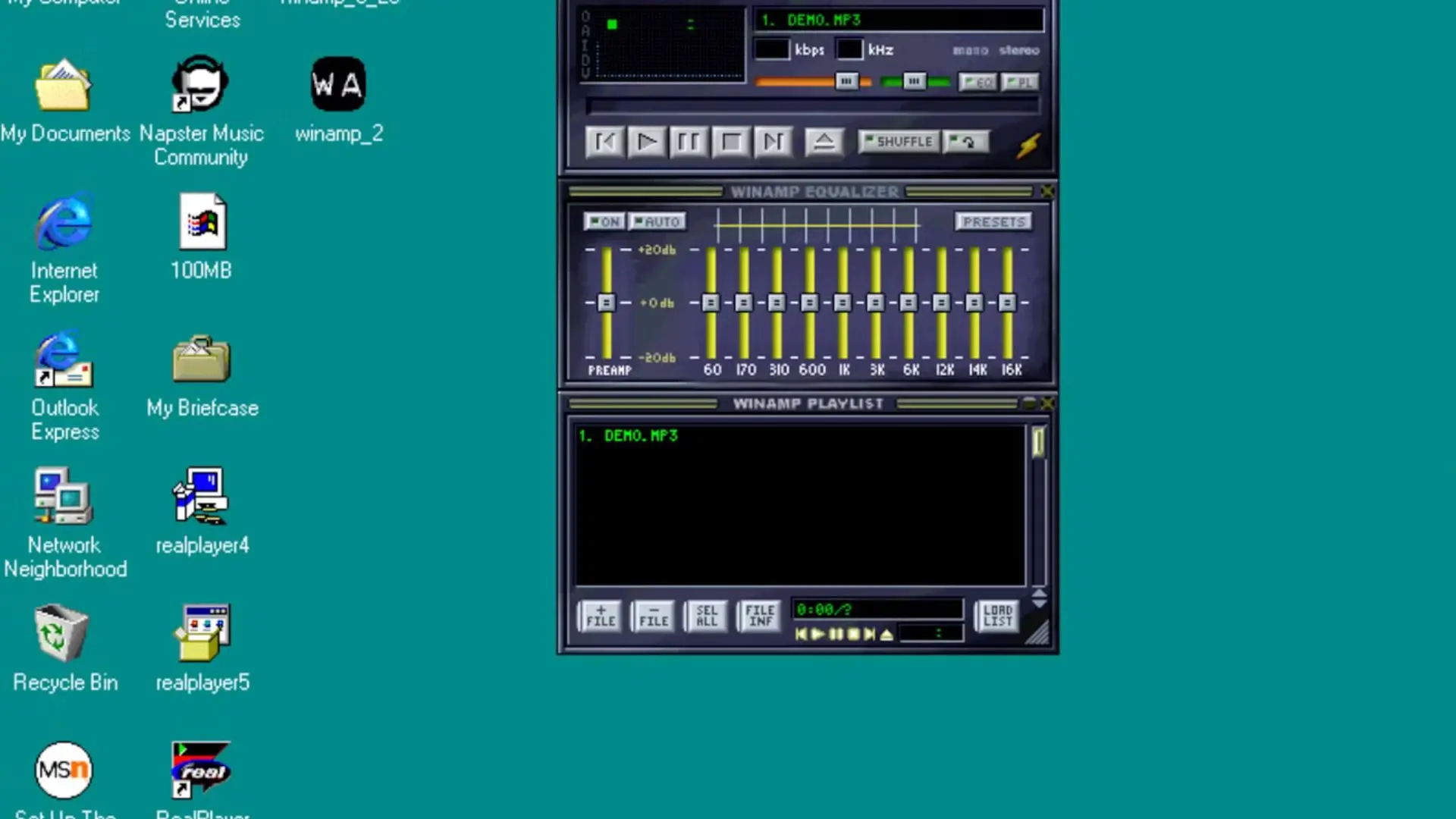Select the winamp_2 desktop icon

(339, 99)
